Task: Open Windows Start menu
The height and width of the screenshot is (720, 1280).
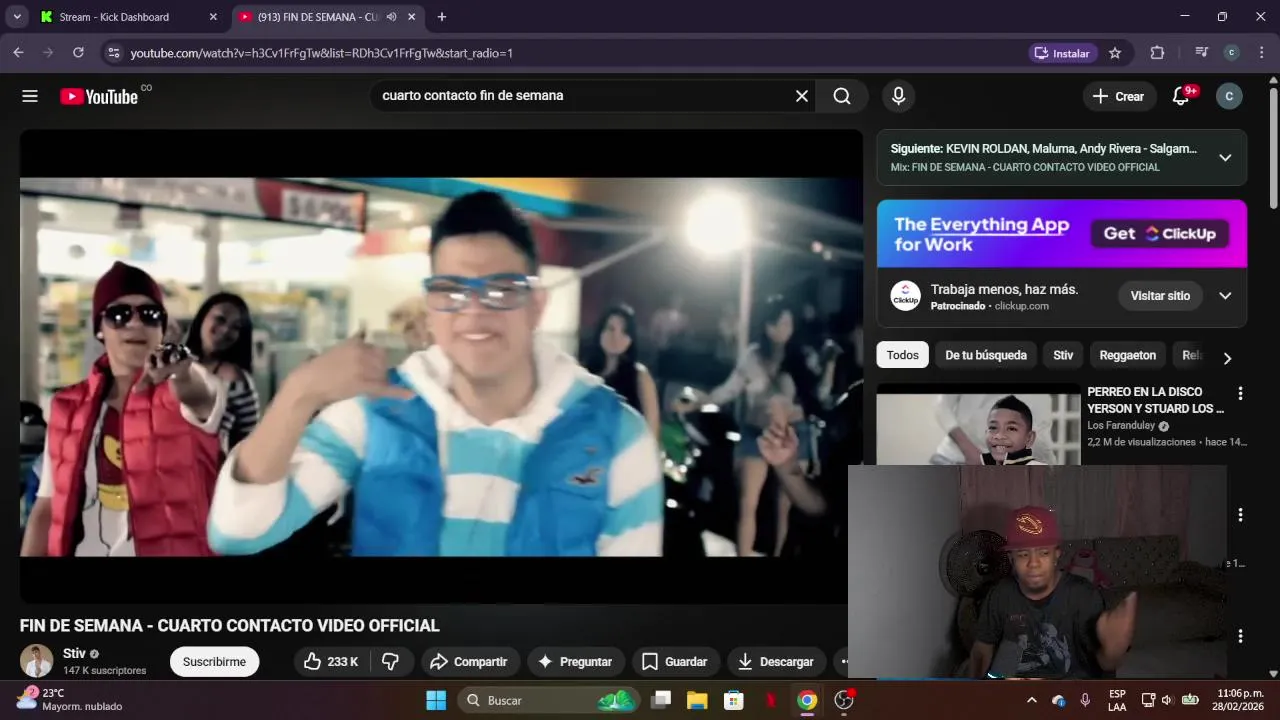Action: [436, 700]
